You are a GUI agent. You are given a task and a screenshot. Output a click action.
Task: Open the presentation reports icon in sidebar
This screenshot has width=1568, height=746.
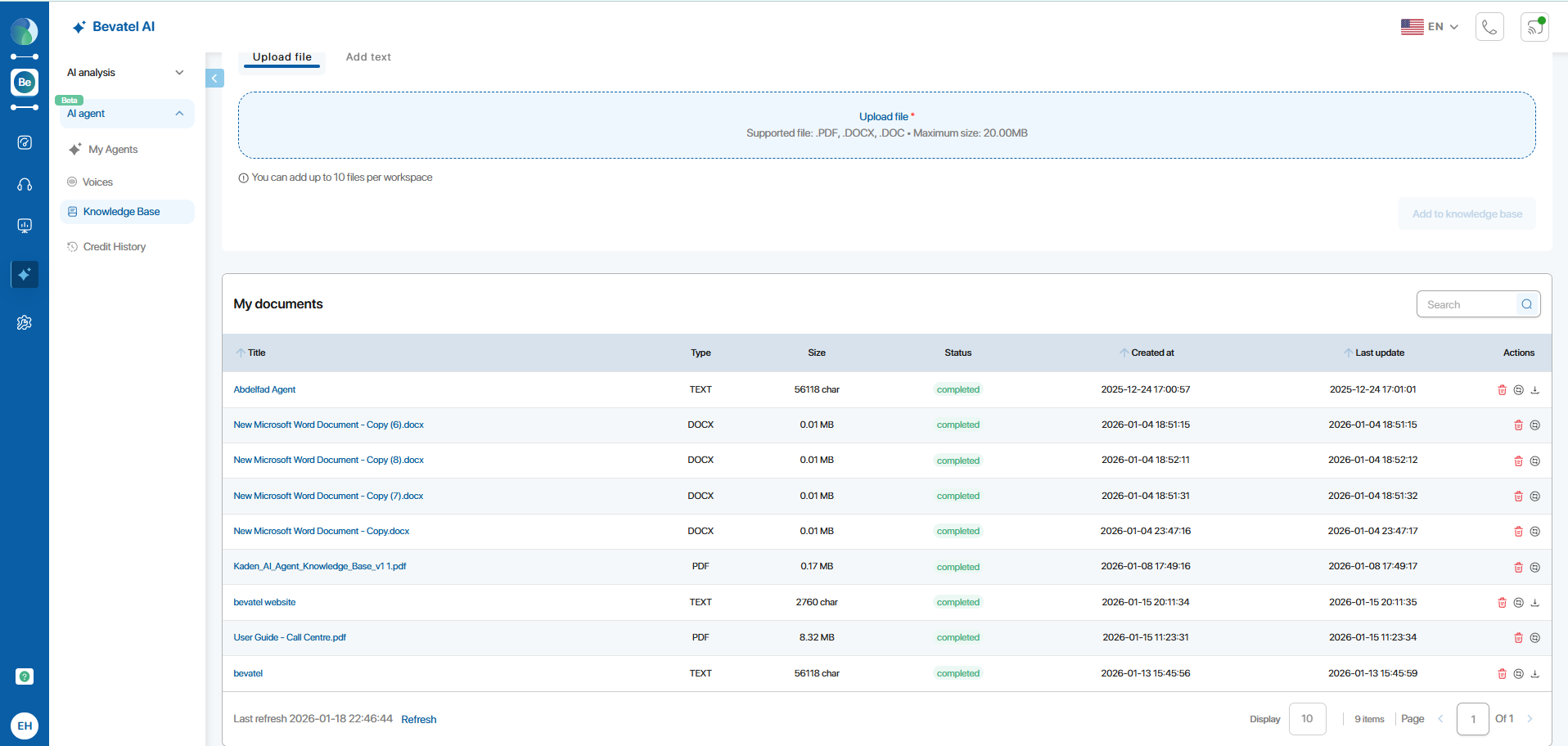pyautogui.click(x=25, y=226)
